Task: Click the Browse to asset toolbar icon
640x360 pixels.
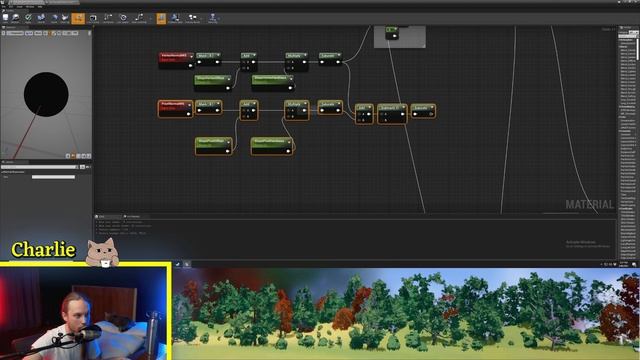Action: pyautogui.click(x=16, y=18)
